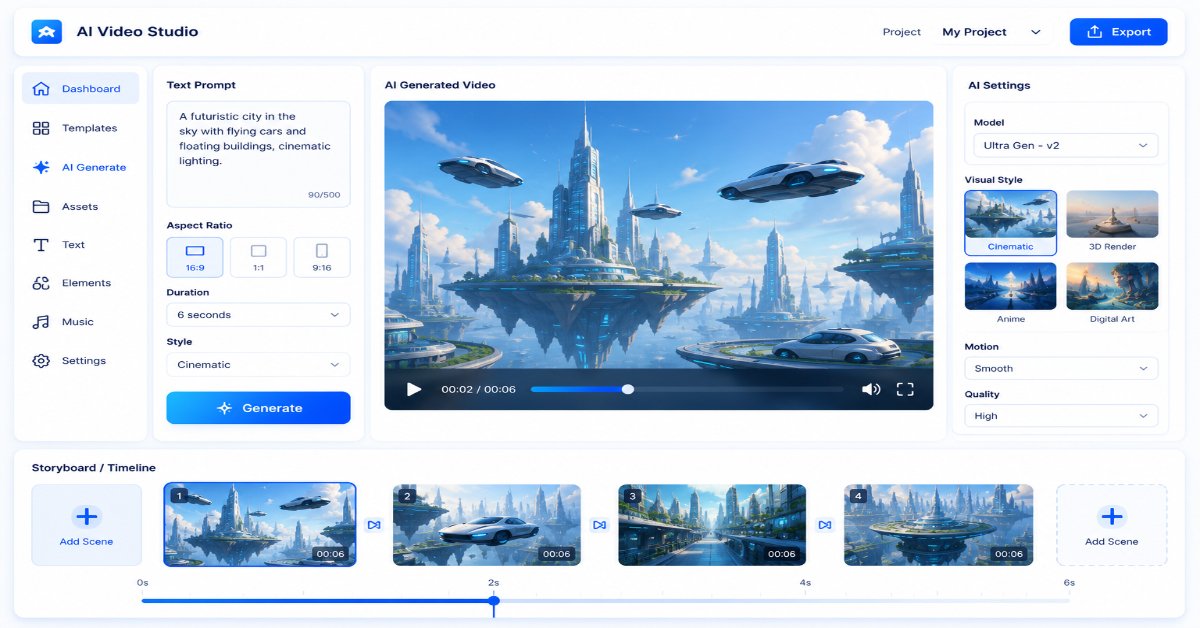The height and width of the screenshot is (628, 1200).
Task: Click the timeline track near 4s
Action: (x=805, y=601)
